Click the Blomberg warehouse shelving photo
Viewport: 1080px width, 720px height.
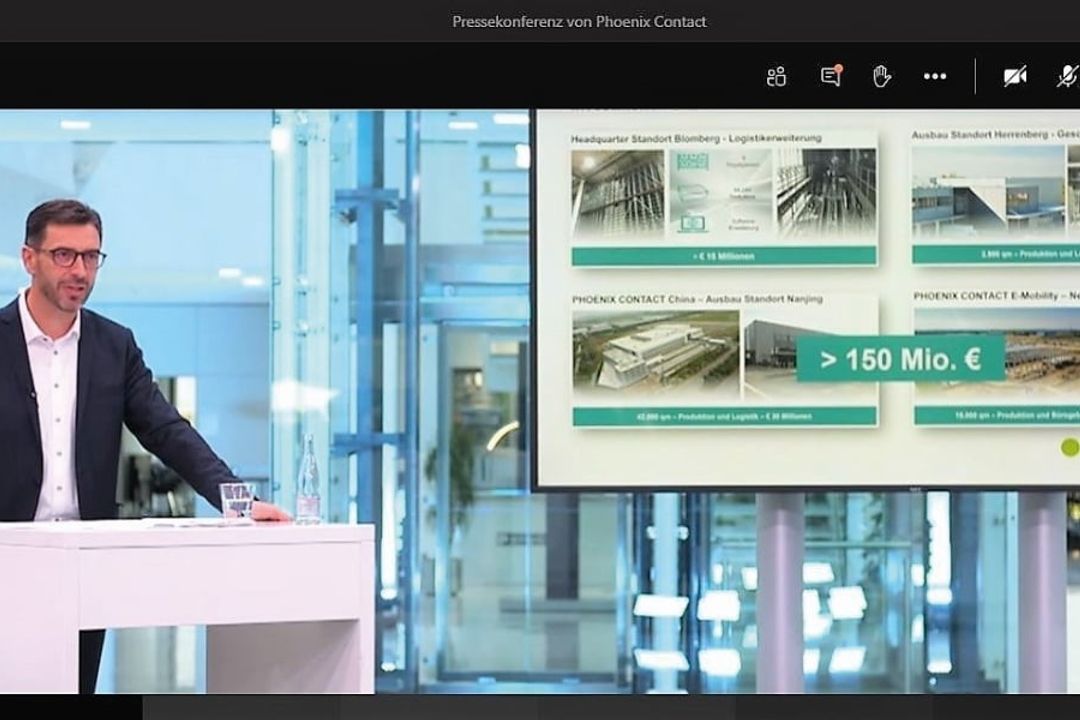click(x=618, y=194)
